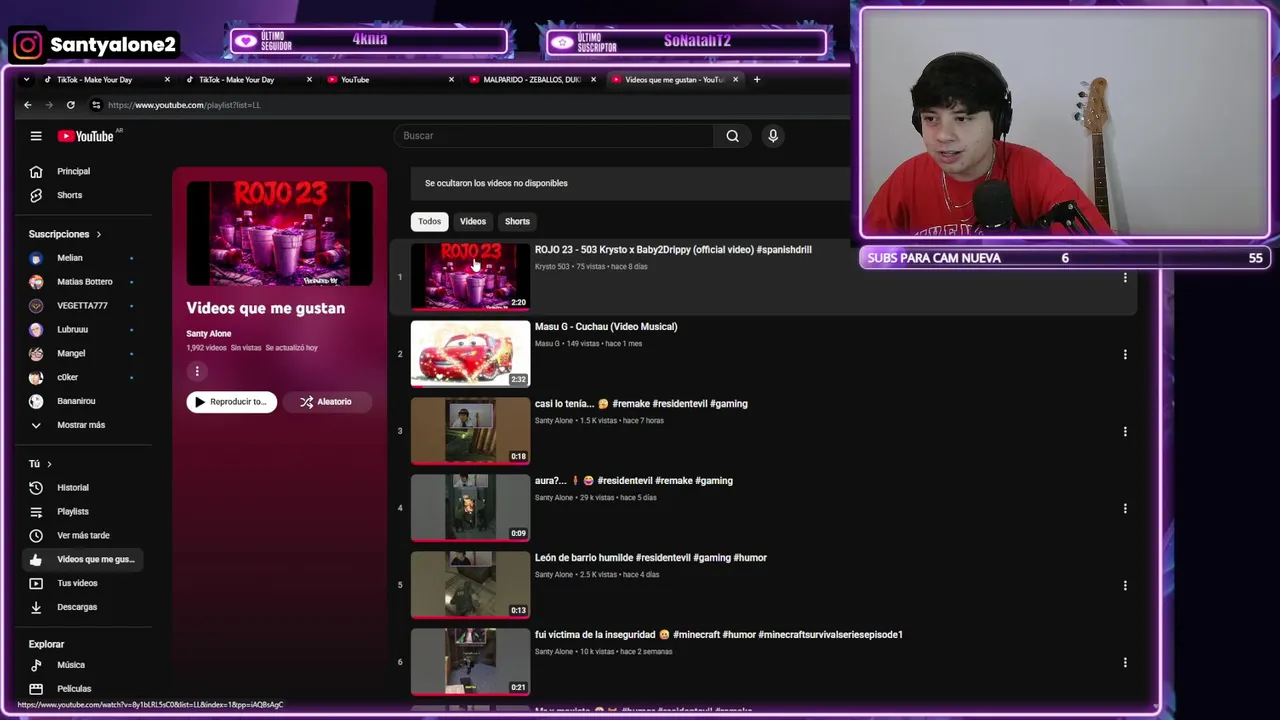Open options for fui víctima de la inseguridad video
The height and width of the screenshot is (720, 1280).
tap(1125, 662)
